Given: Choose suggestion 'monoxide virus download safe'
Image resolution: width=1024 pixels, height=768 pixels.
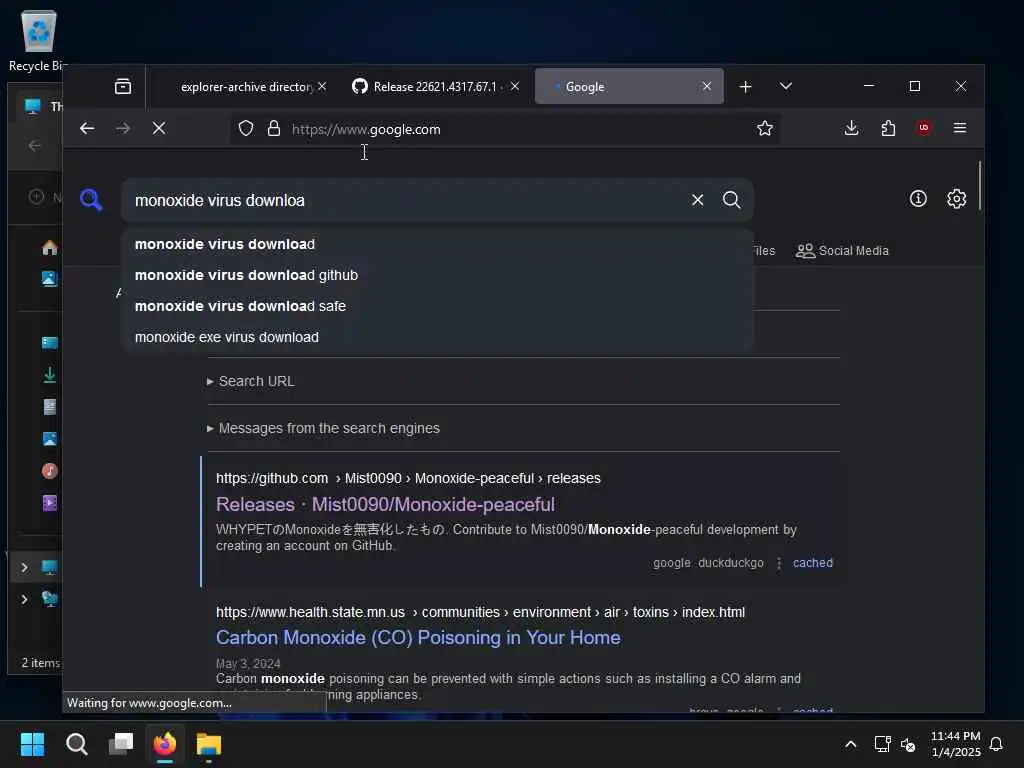Looking at the screenshot, I should tap(437, 306).
